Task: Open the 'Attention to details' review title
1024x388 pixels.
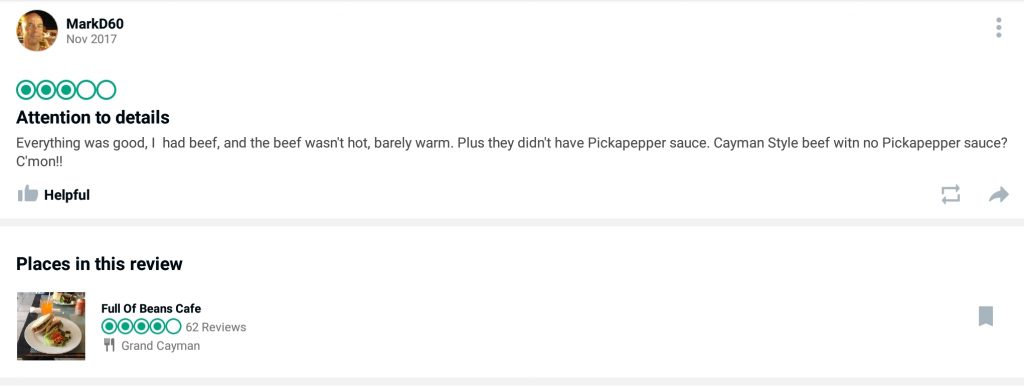Action: pos(93,118)
